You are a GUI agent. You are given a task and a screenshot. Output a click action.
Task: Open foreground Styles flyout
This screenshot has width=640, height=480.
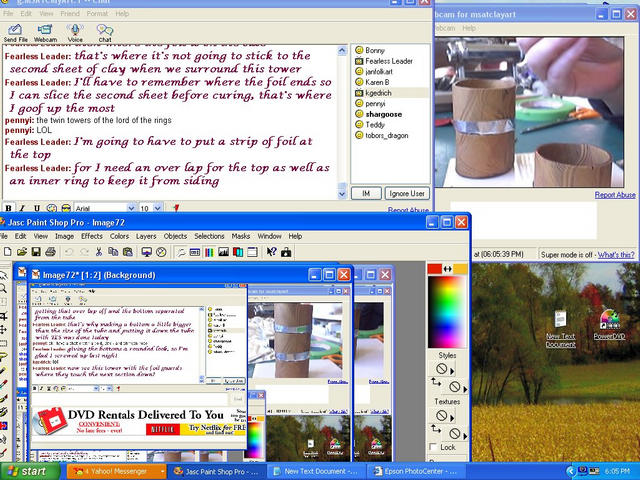pos(452,371)
